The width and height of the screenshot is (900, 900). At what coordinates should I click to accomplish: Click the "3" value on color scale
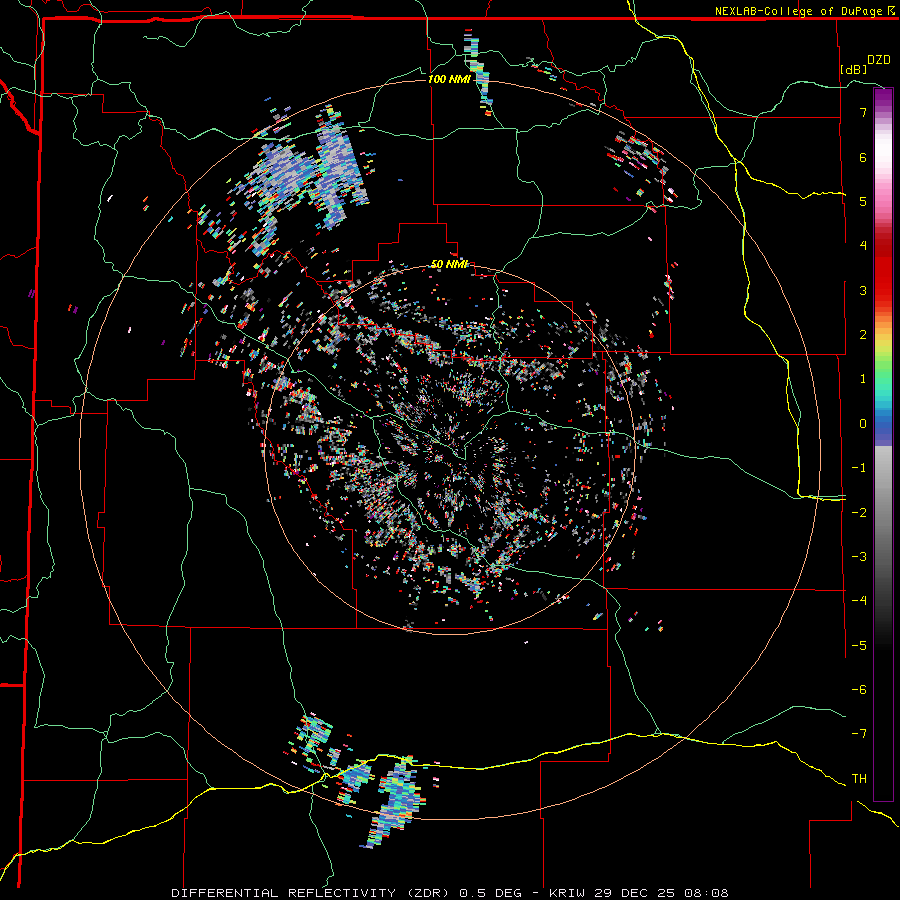tap(863, 290)
